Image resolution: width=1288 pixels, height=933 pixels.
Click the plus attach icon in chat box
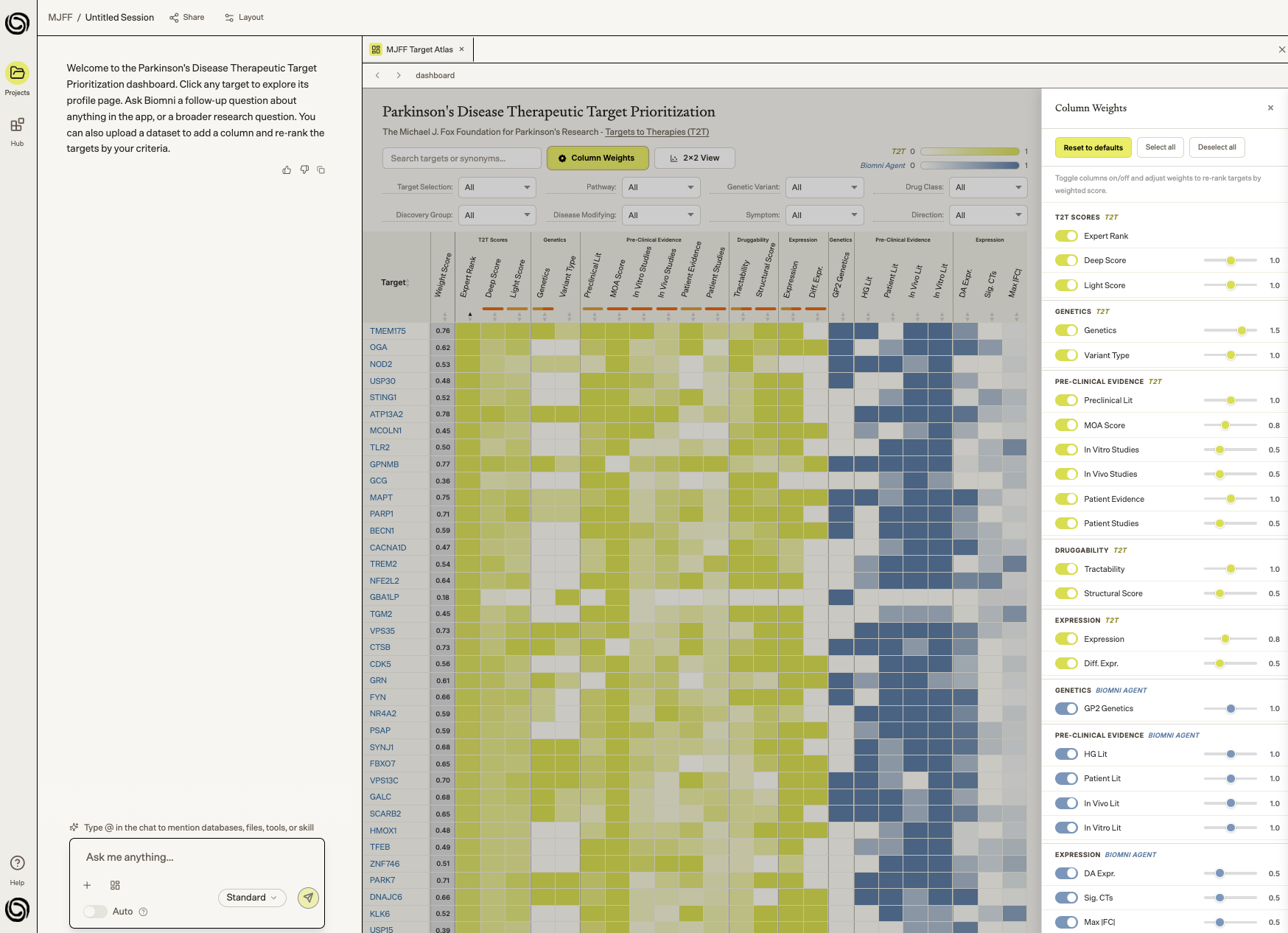pos(87,885)
